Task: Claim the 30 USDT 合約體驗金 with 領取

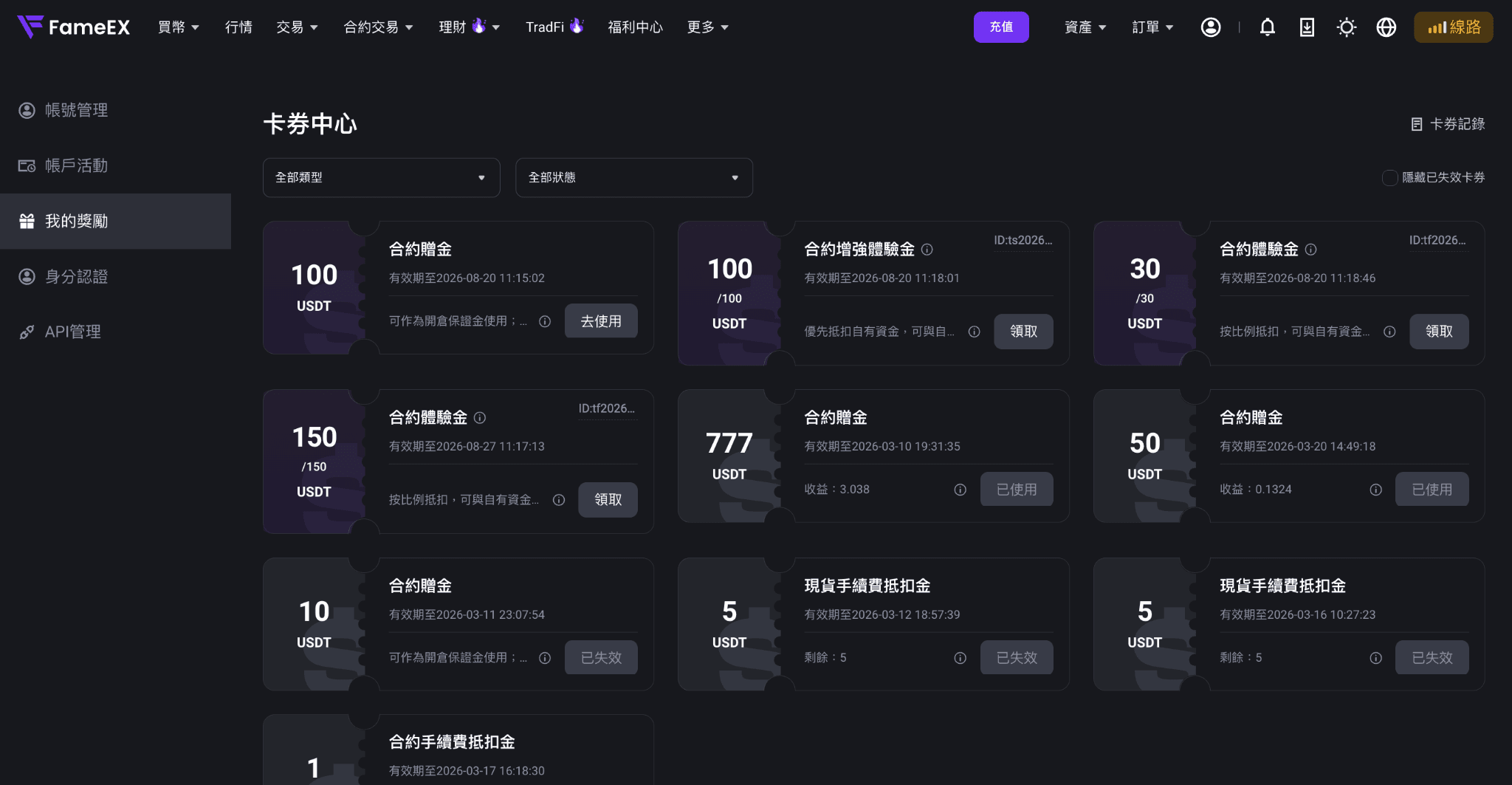Action: pos(1439,332)
